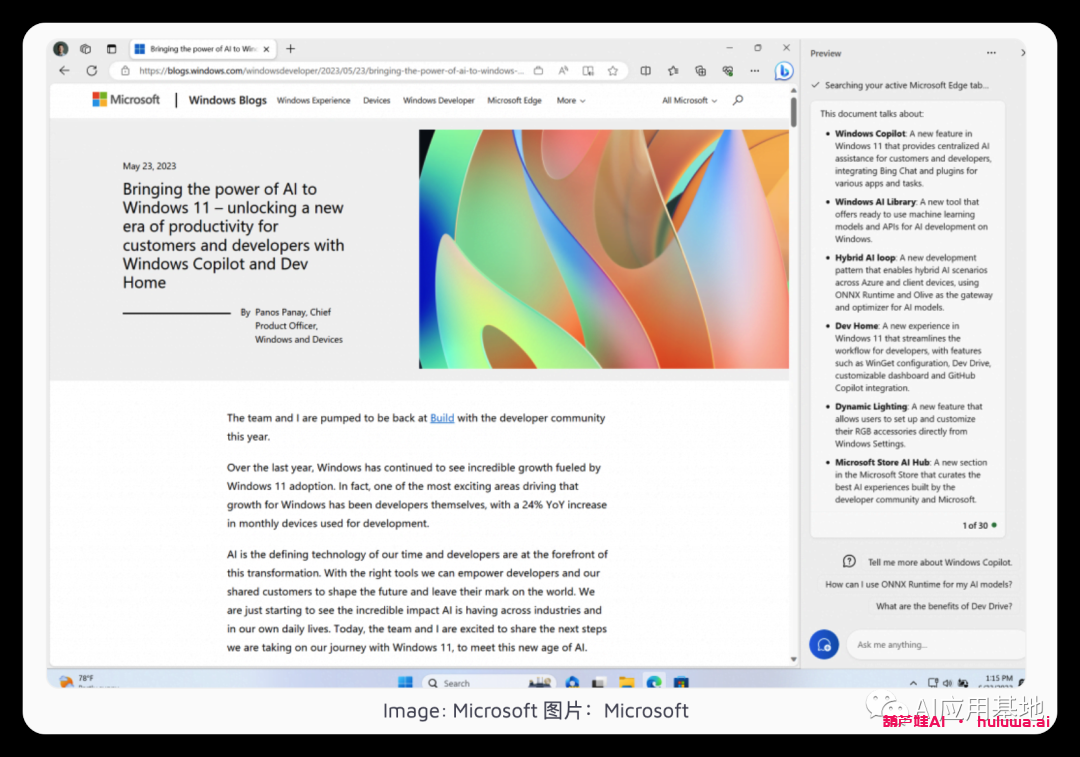Show hidden system tray icons chevron

point(913,683)
